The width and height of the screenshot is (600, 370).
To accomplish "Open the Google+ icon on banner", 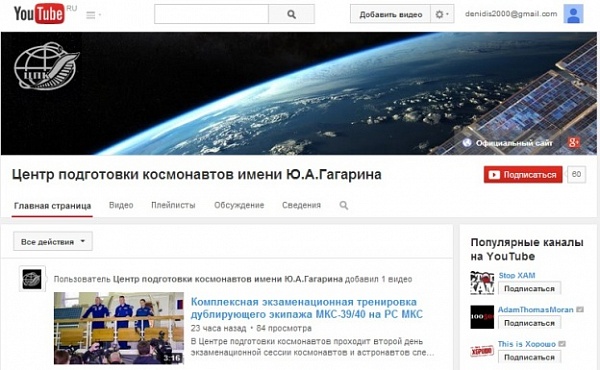I will click(574, 143).
